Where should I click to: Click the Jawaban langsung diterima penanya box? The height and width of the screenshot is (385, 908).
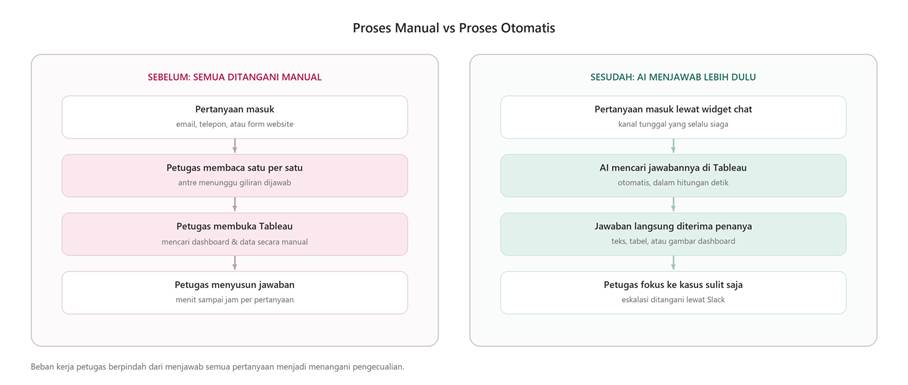[673, 234]
